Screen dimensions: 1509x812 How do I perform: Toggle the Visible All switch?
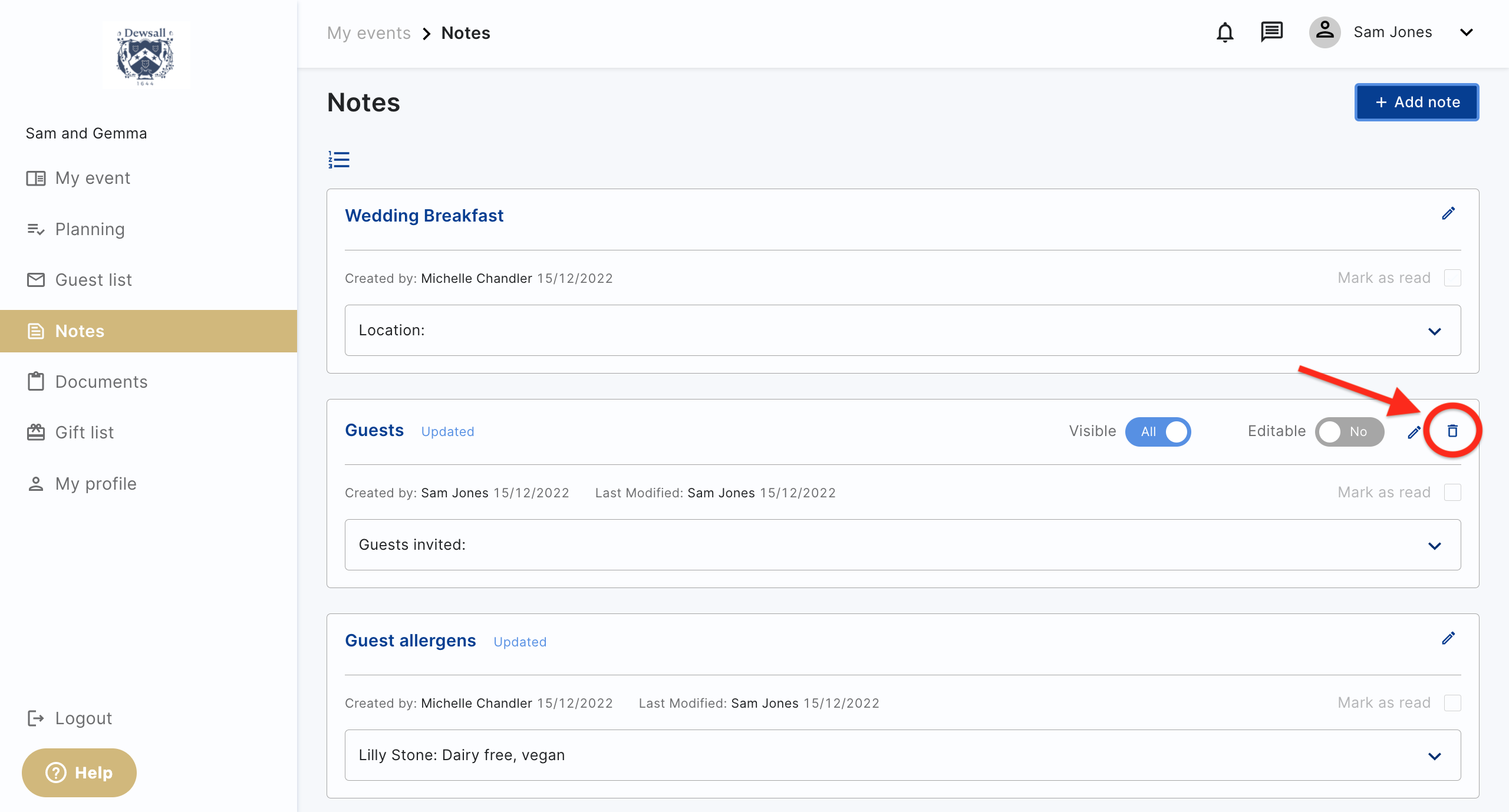[1158, 432]
